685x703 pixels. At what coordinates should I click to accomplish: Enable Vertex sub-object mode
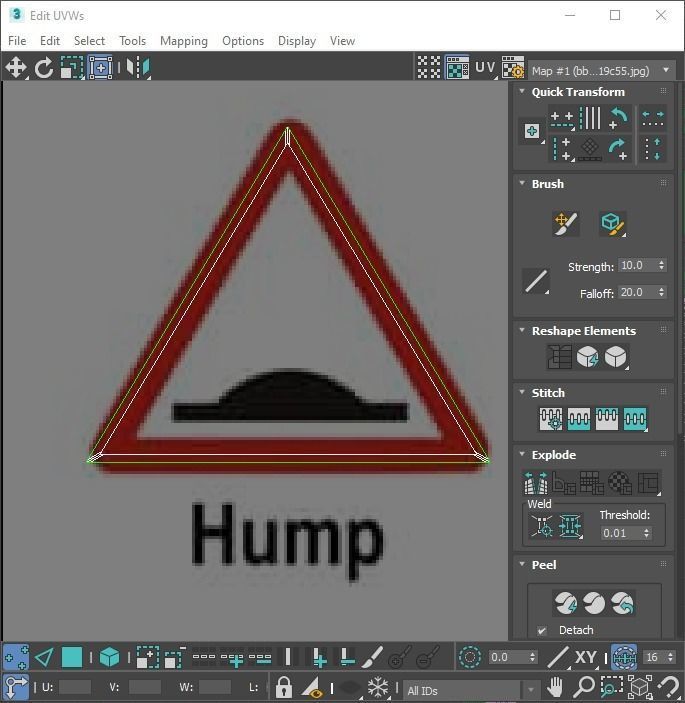click(16, 658)
